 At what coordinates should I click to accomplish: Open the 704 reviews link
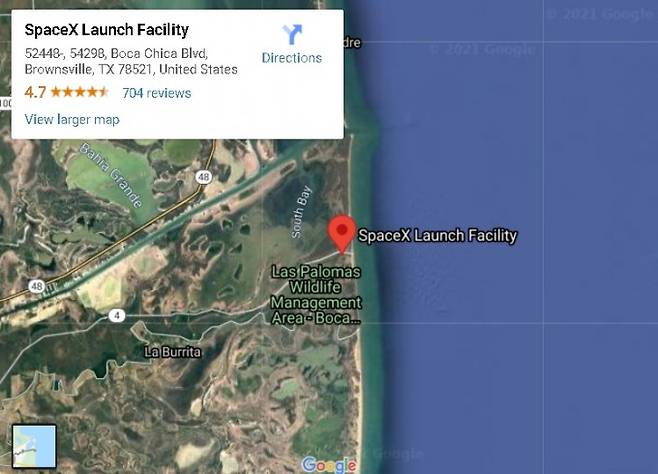click(x=157, y=93)
